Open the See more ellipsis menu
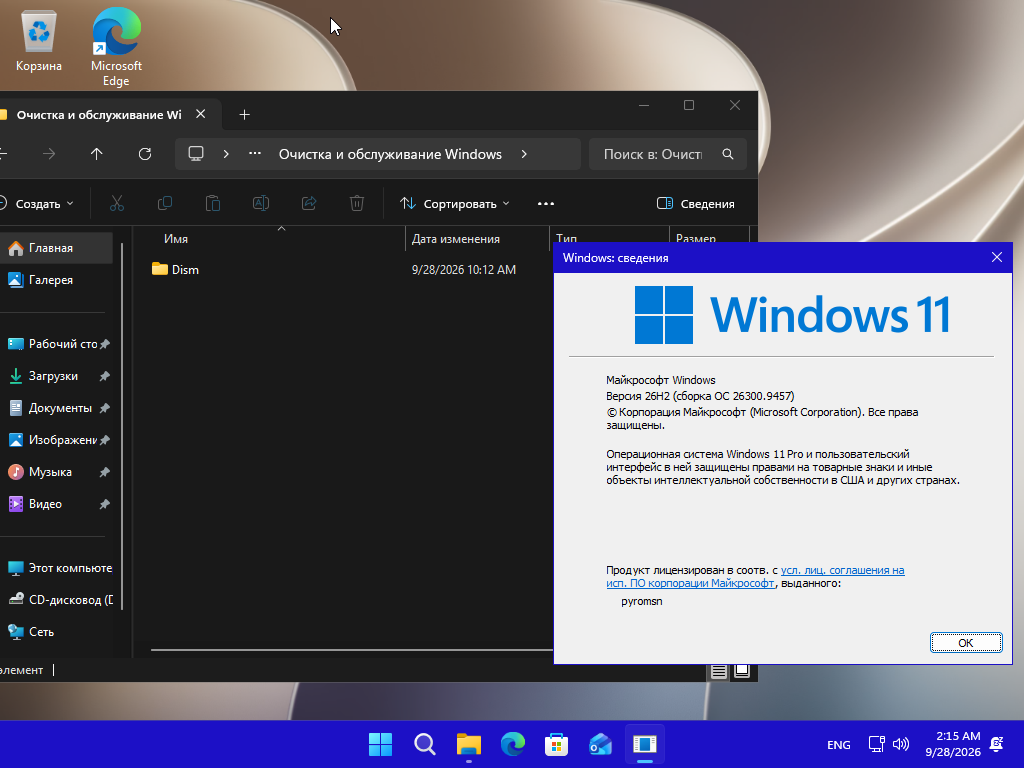 pyautogui.click(x=546, y=204)
